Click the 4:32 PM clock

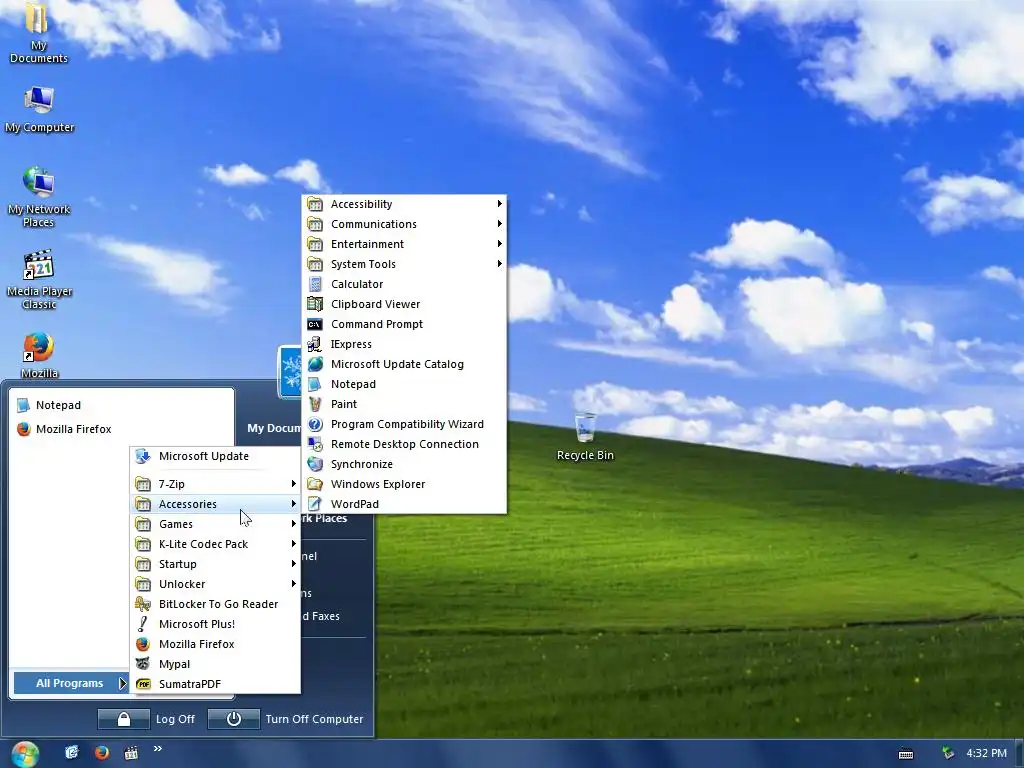pyautogui.click(x=986, y=753)
